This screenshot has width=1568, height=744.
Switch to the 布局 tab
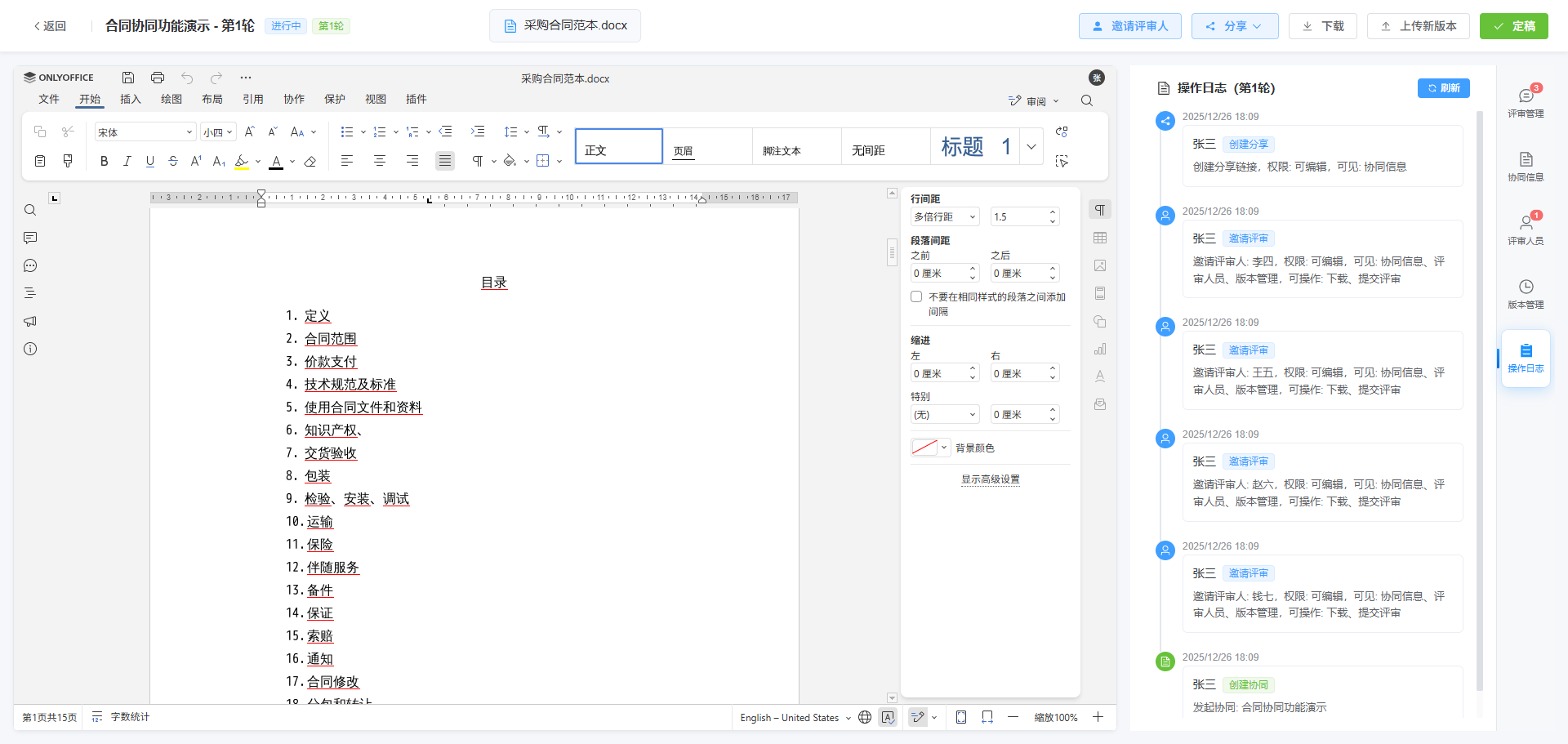coord(212,99)
